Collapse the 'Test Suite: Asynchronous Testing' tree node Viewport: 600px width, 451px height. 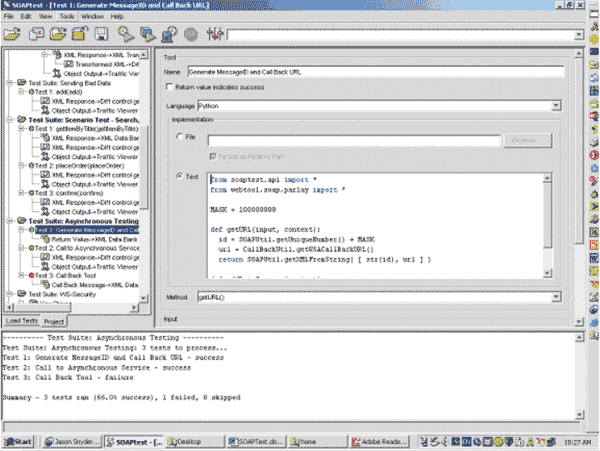(9, 220)
